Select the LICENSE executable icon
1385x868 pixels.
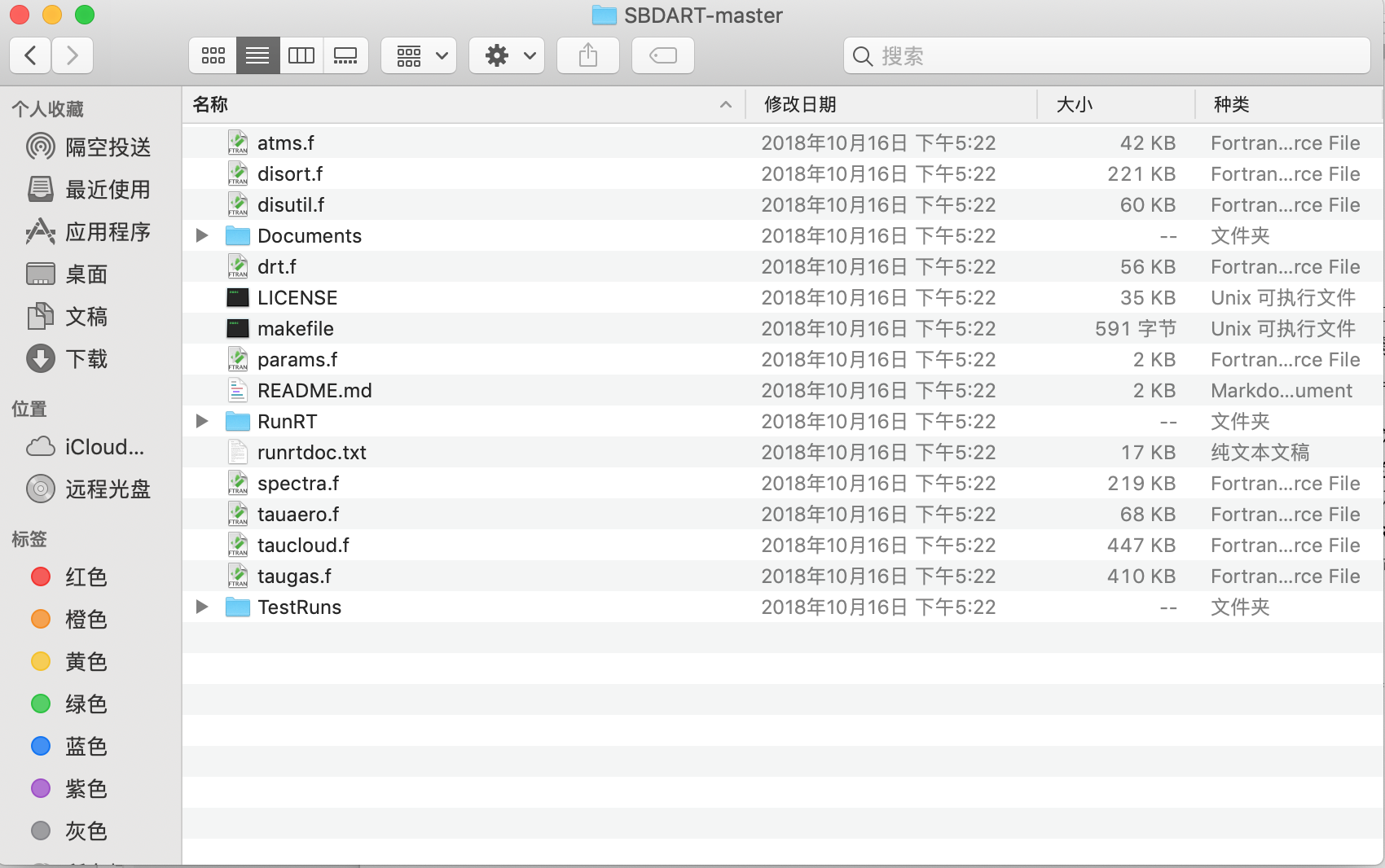tap(238, 297)
